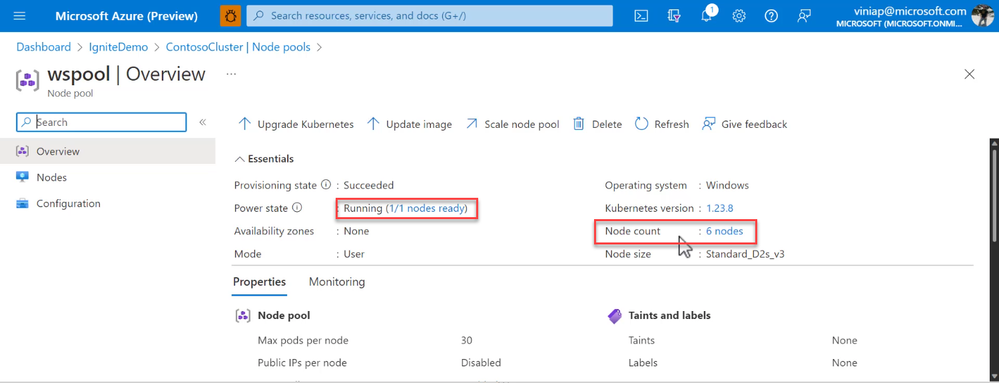999x383 pixels.
Task: Focus the sidebar Search box
Action: tap(101, 122)
